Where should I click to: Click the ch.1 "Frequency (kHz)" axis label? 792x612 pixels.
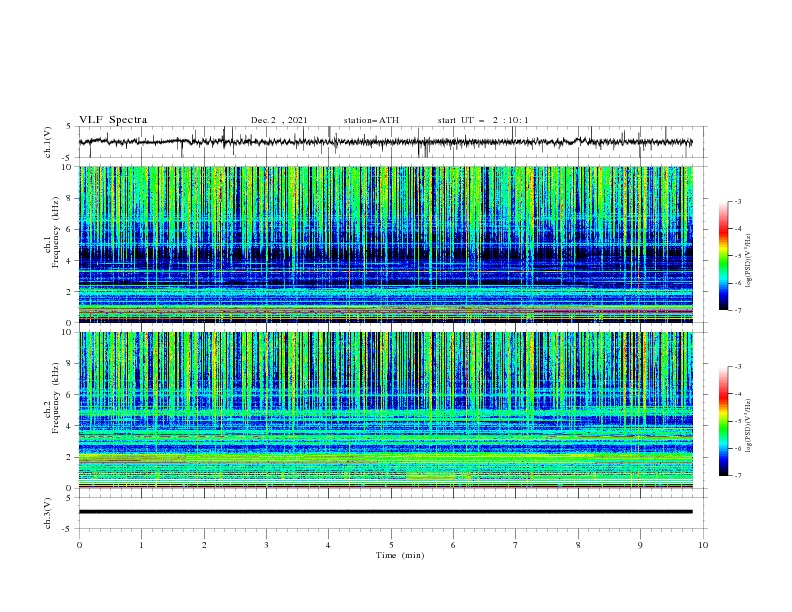click(x=56, y=233)
